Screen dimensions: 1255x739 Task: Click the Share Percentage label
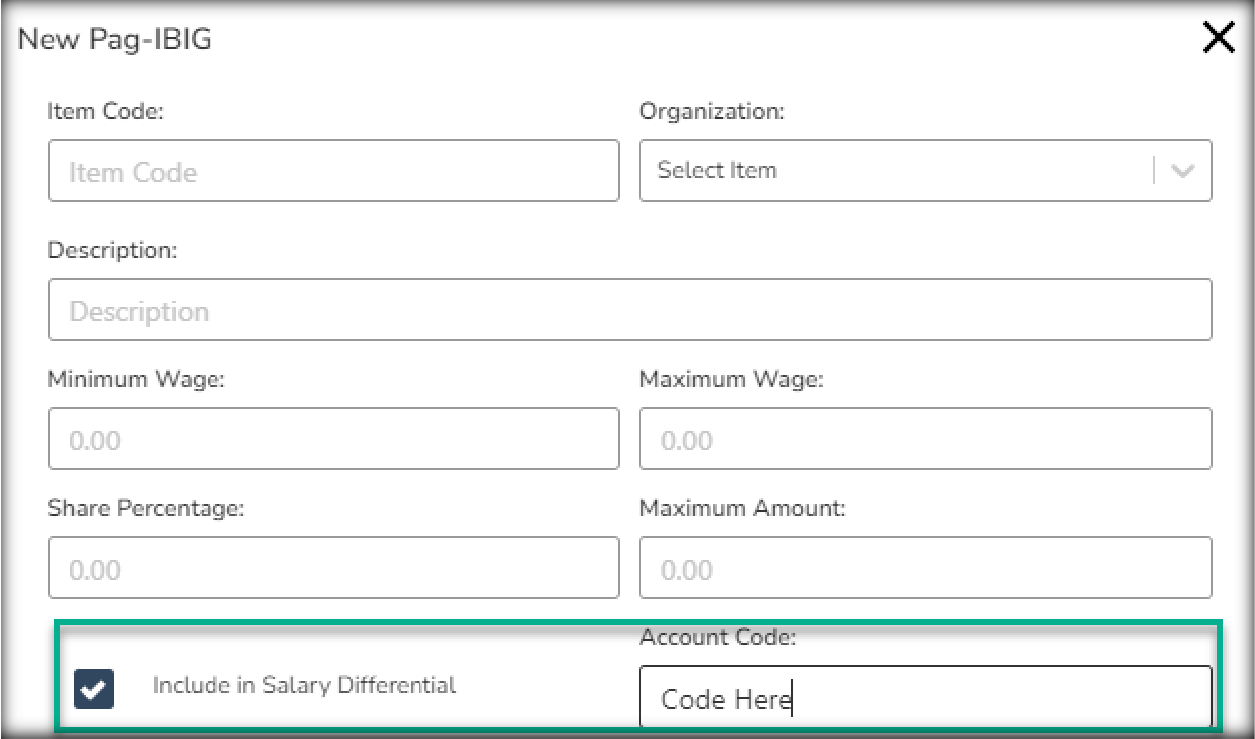(146, 508)
